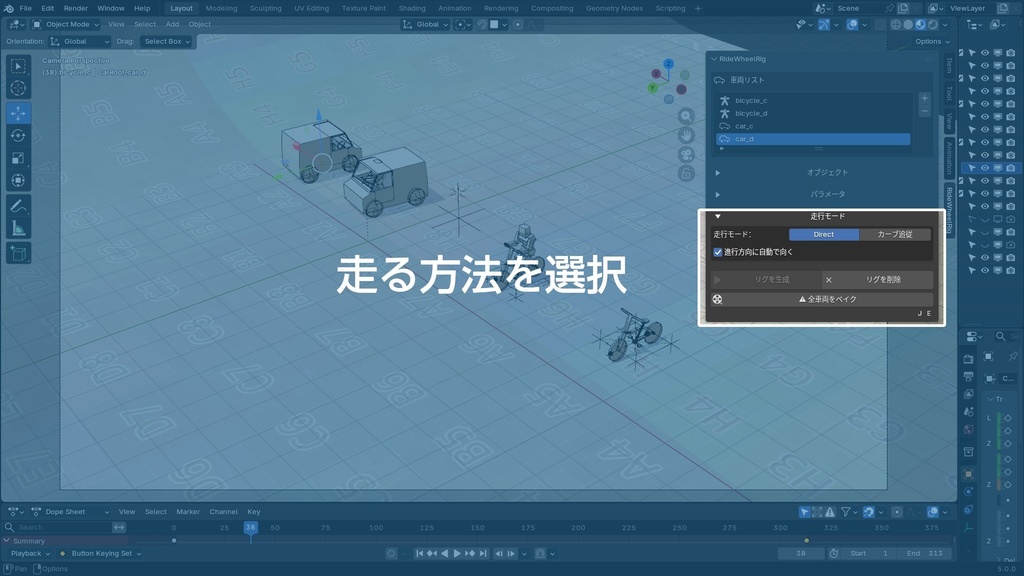Expand the パラメータ section
This screenshot has height=576, width=1024.
(718, 194)
